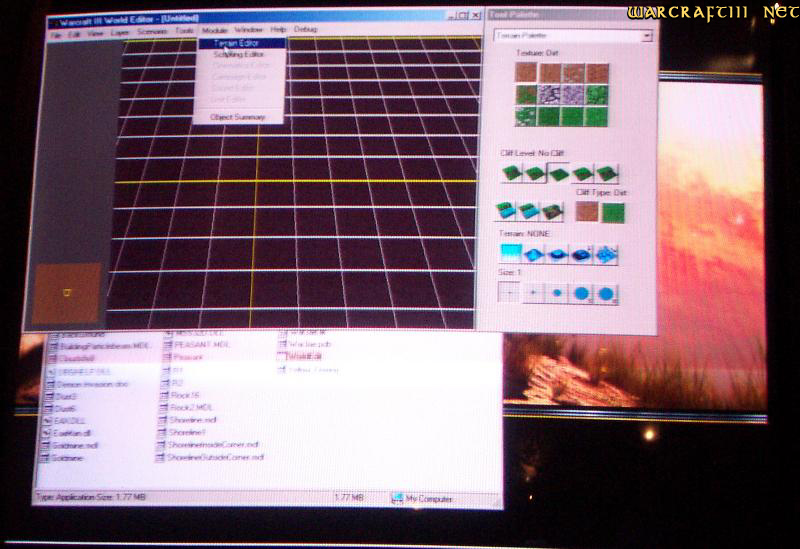The image size is (800, 549).
Task: Select the first water cliff icon with the blue base
Action: (506, 211)
